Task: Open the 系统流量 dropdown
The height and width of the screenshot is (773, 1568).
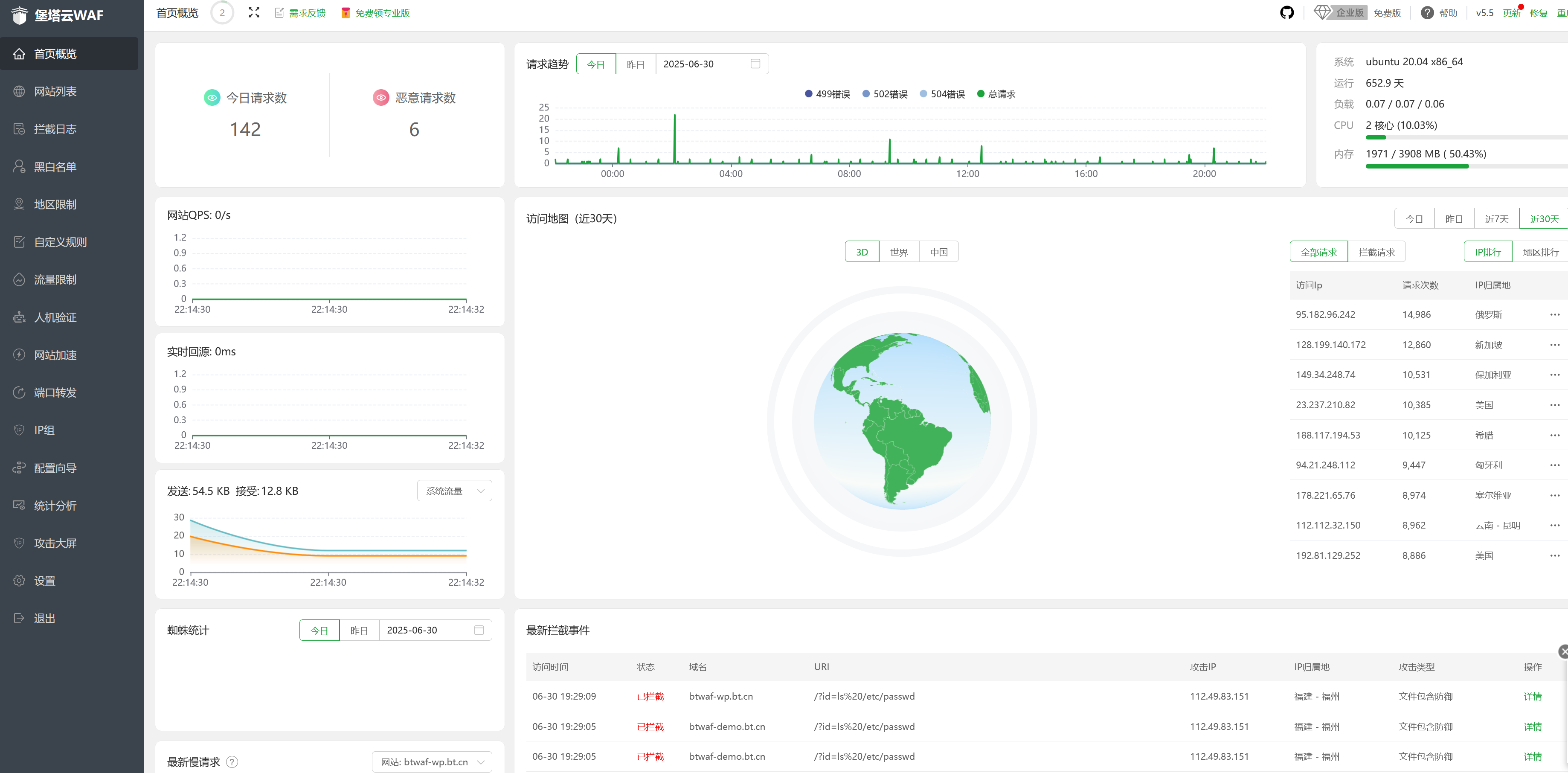Action: tap(454, 491)
